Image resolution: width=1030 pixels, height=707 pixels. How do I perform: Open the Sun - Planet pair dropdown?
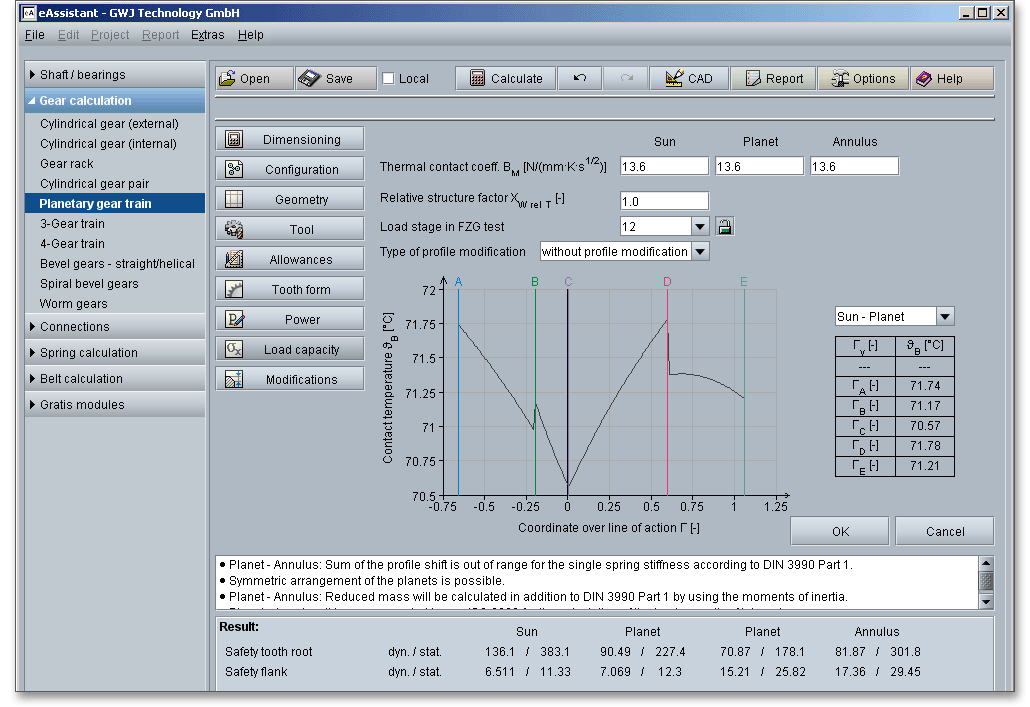point(944,317)
